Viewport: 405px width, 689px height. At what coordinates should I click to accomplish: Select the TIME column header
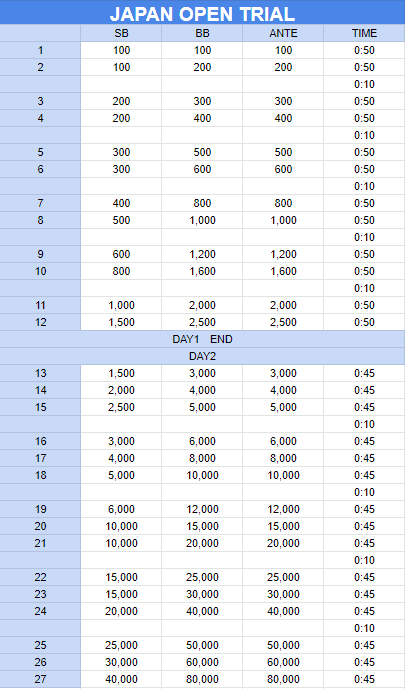[364, 33]
